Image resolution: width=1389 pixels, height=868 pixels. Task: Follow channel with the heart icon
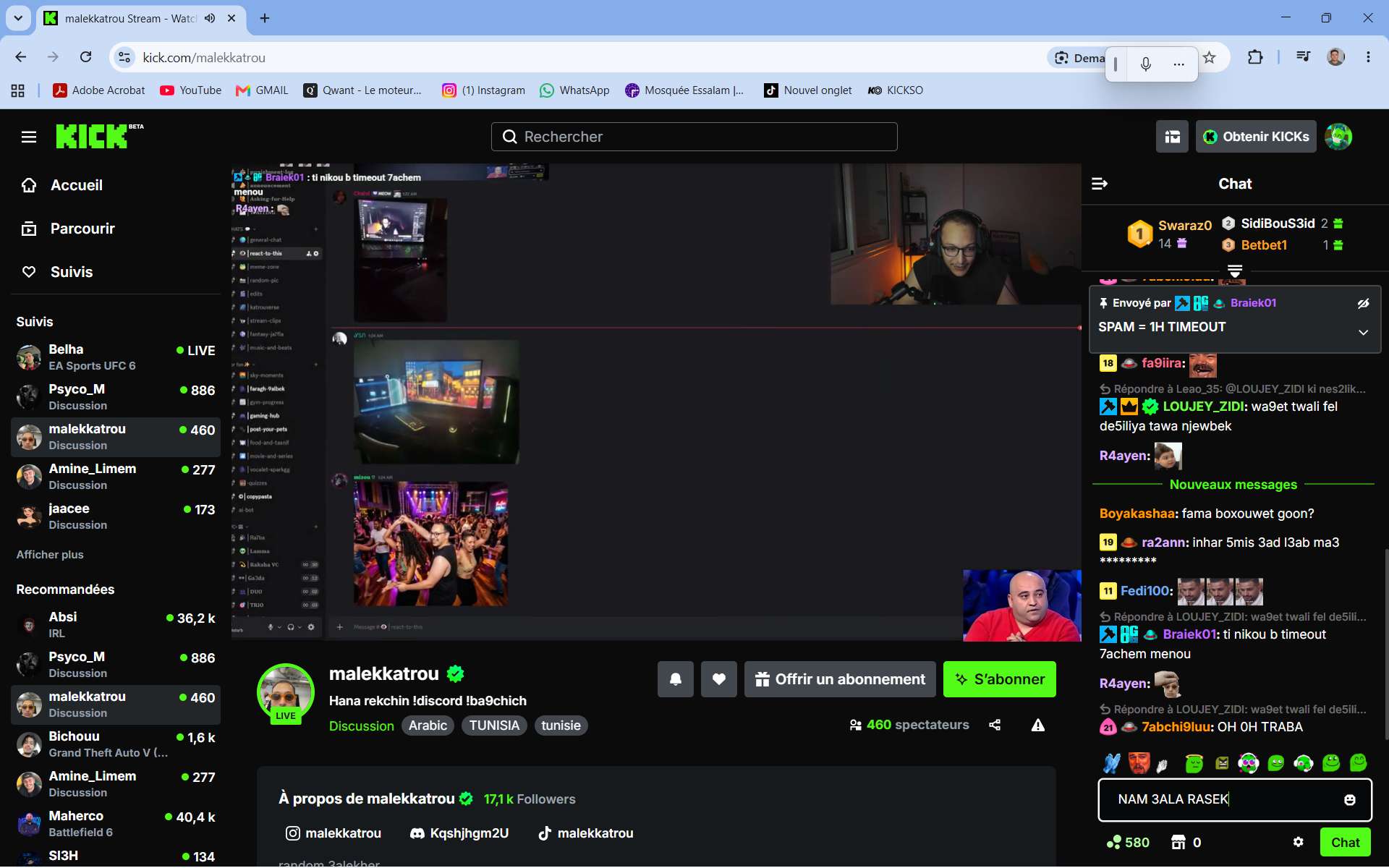(719, 679)
